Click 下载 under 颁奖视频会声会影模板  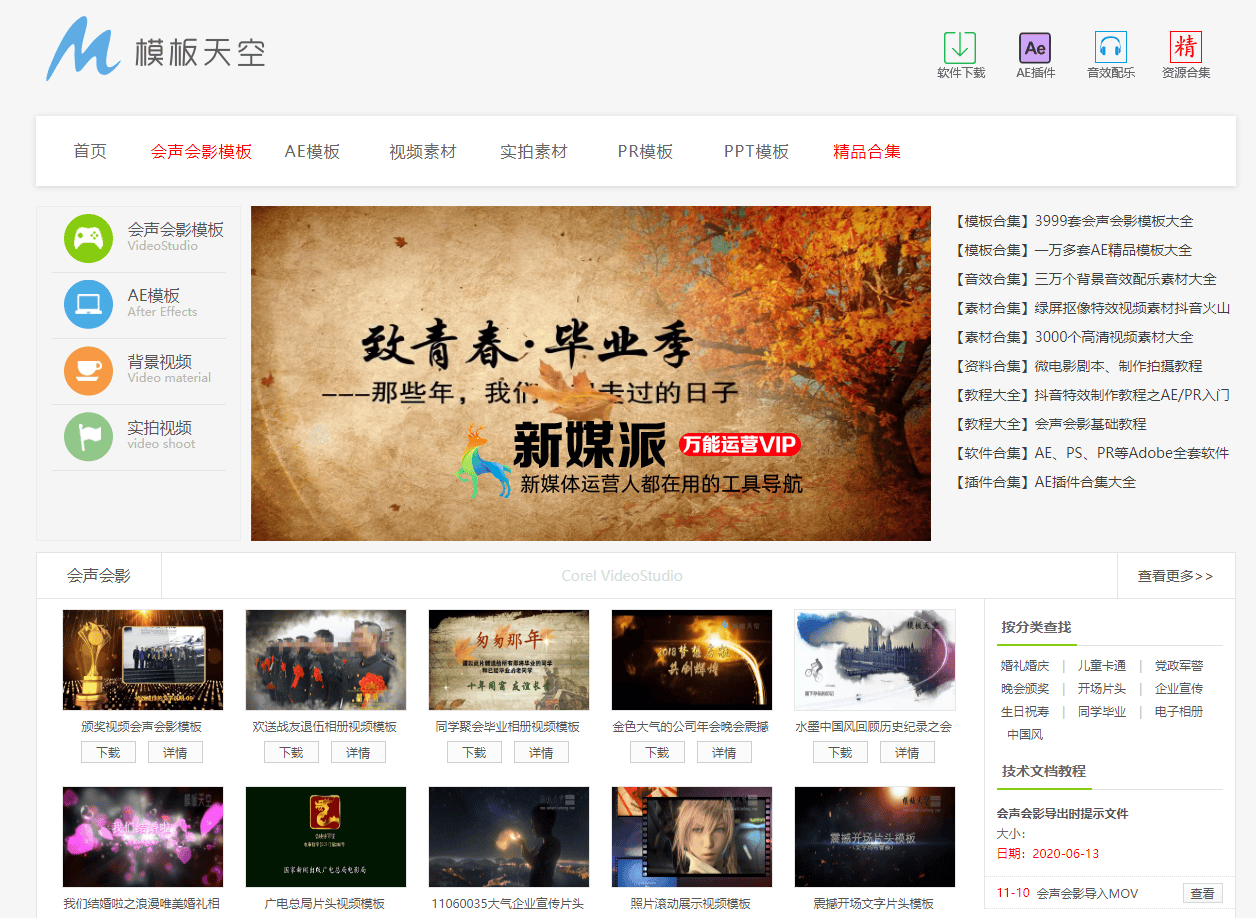108,752
